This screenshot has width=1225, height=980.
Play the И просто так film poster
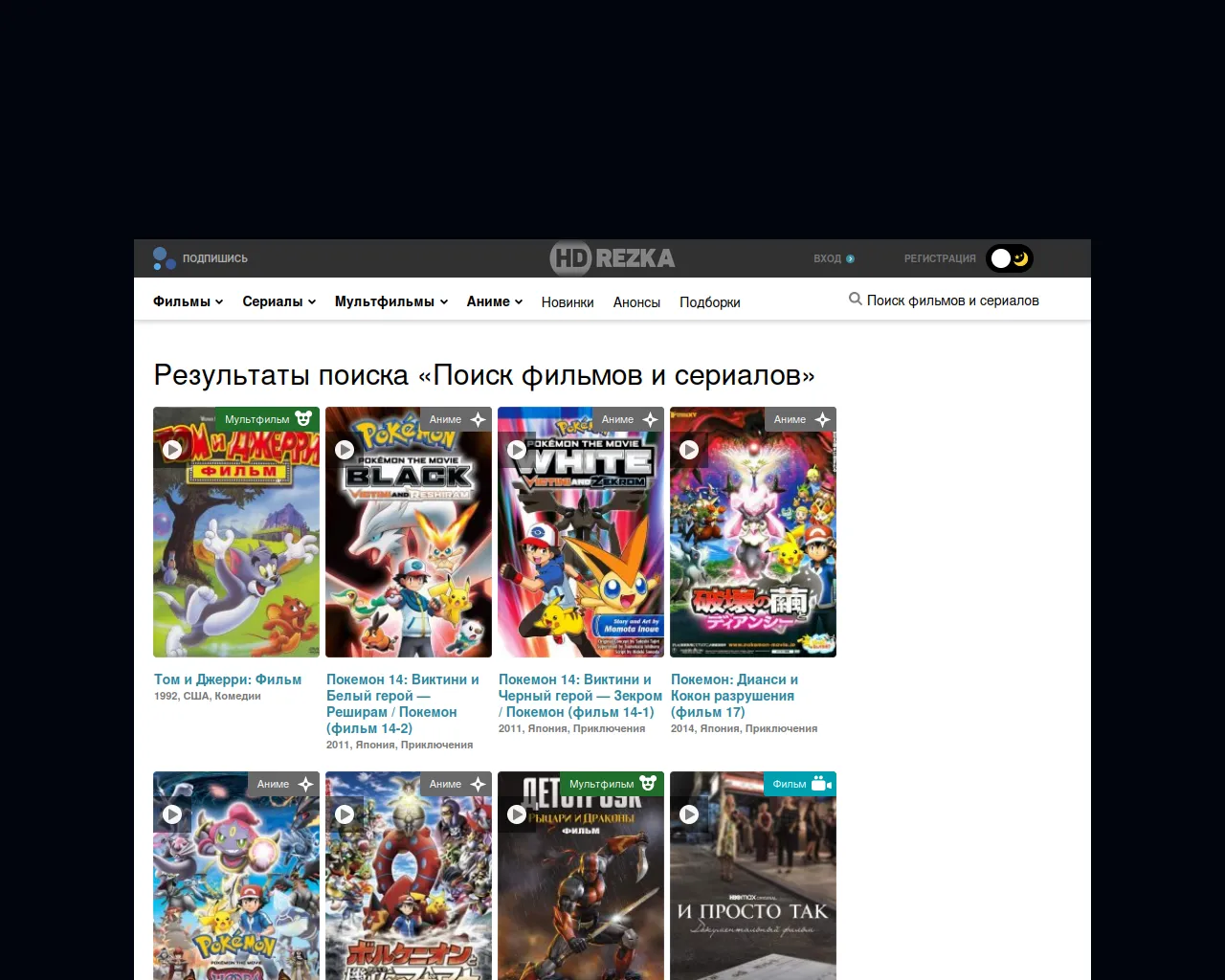coord(689,813)
